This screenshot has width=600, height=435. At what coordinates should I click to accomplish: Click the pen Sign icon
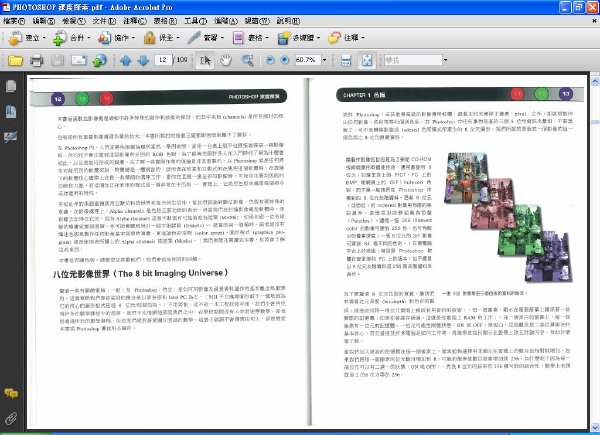tap(194, 37)
